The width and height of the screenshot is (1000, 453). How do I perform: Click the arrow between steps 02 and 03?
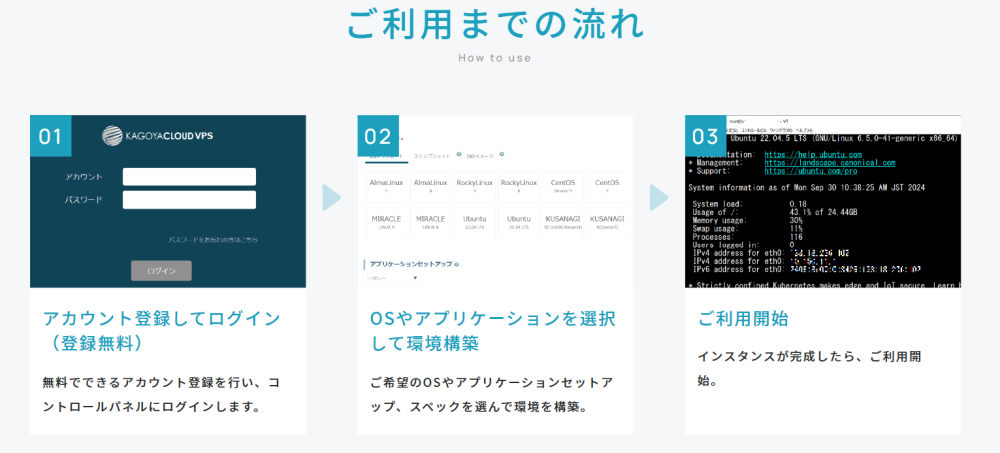coord(658,197)
